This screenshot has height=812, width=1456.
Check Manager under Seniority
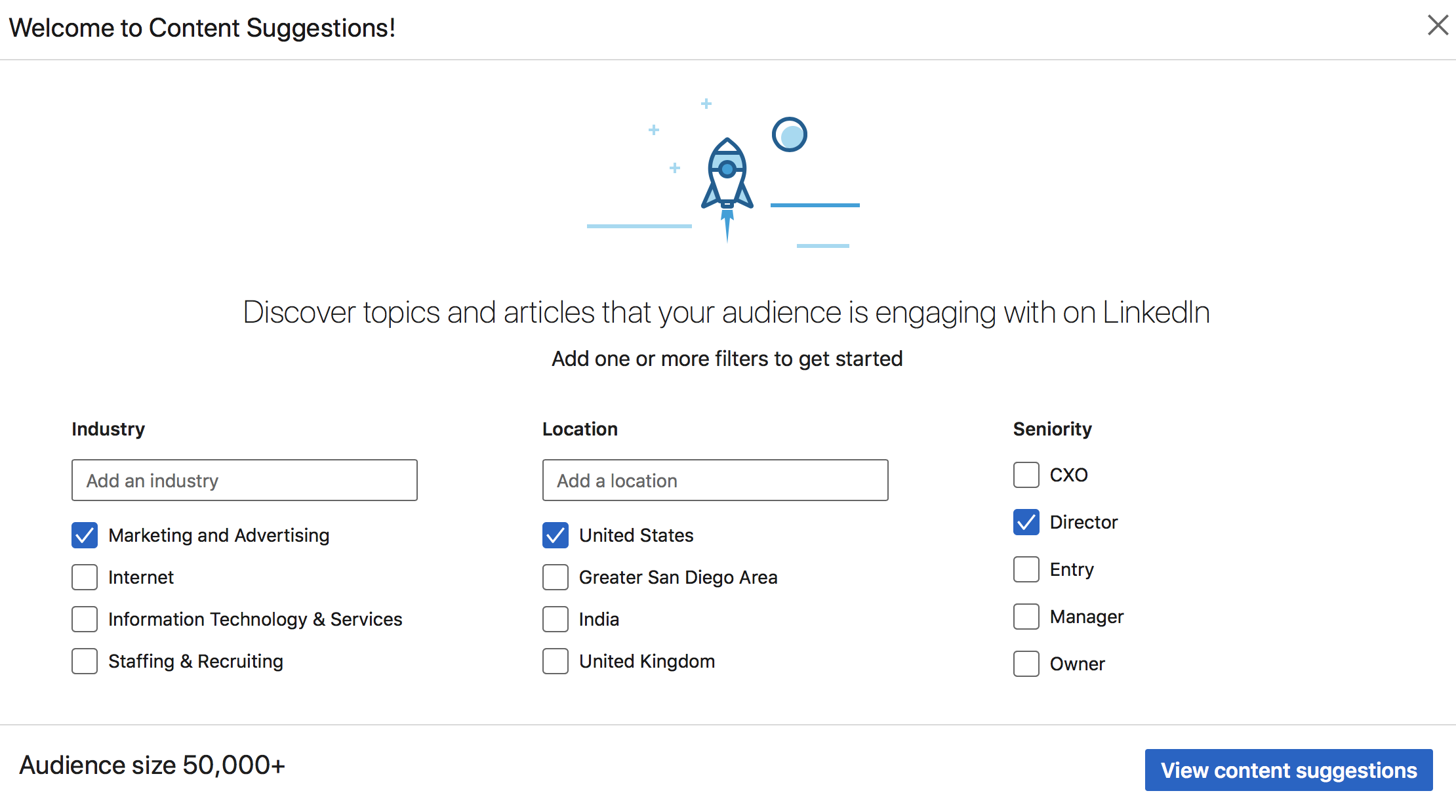point(1026,617)
